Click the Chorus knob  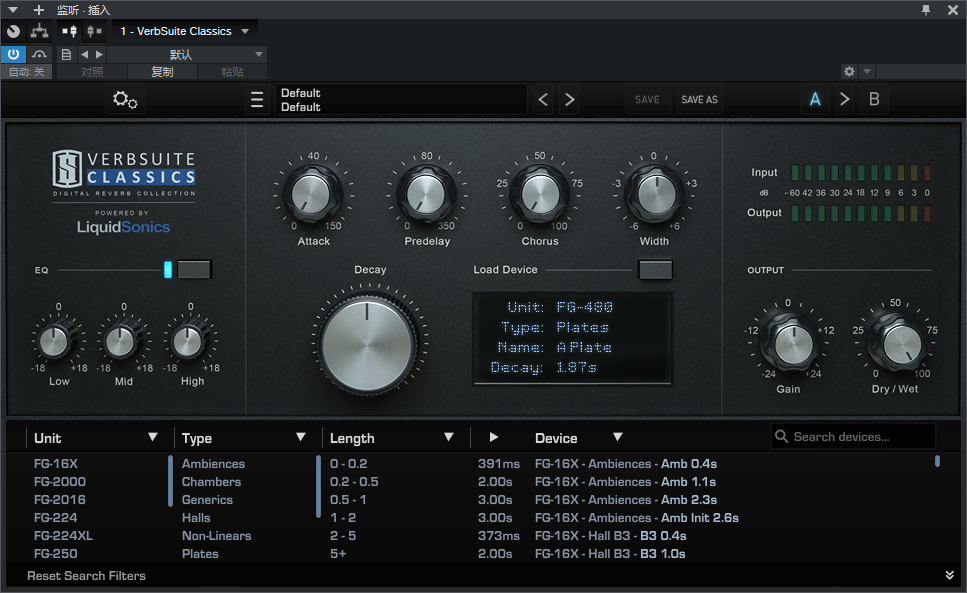coord(540,194)
